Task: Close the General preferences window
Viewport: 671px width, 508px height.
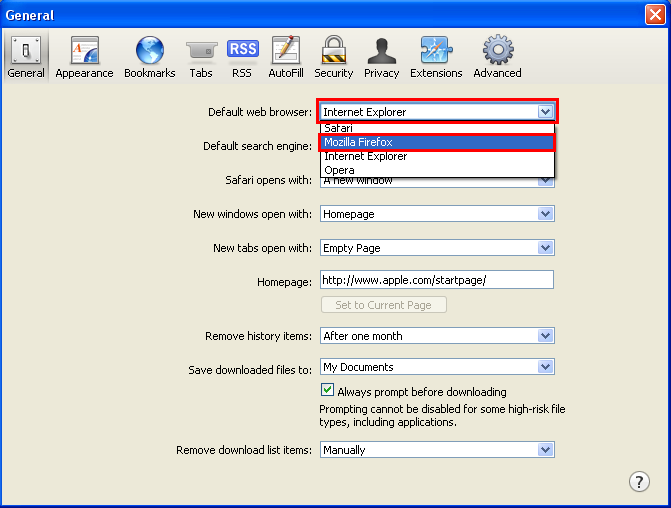Action: tap(655, 15)
